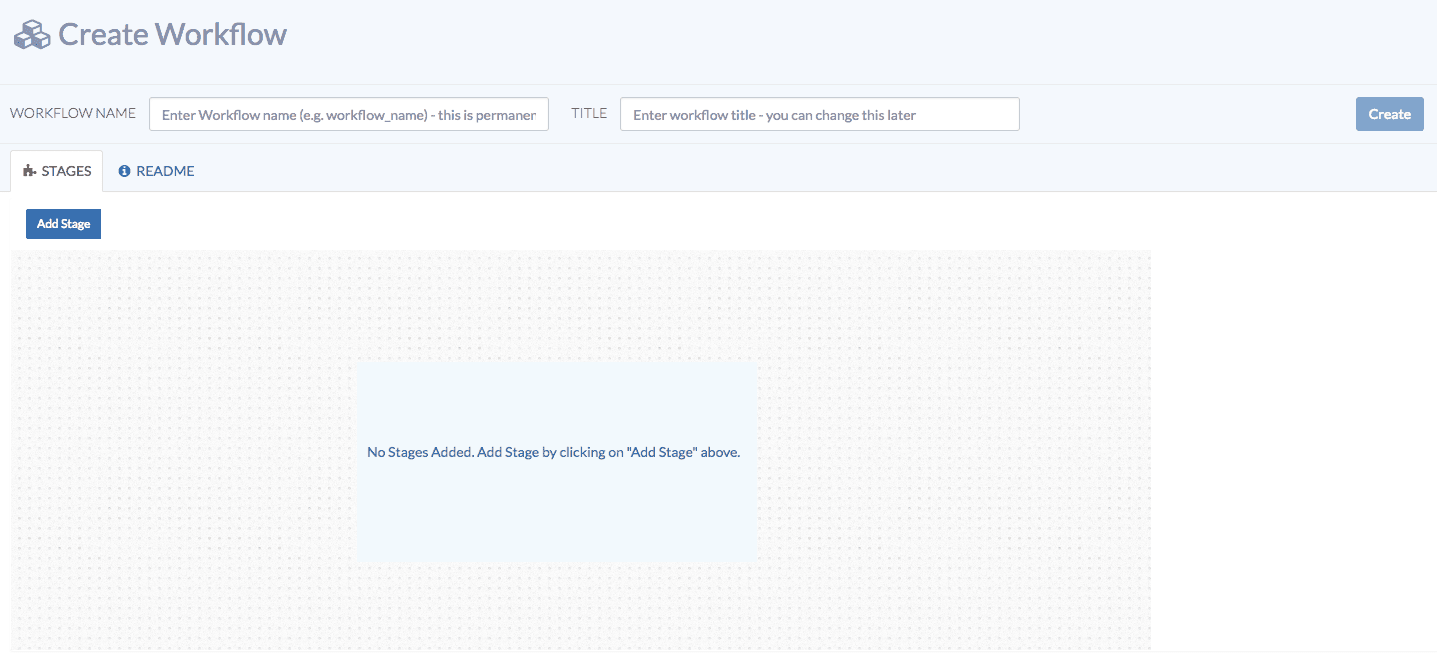
Task: Click the Workflow Name input field
Action: click(x=348, y=113)
